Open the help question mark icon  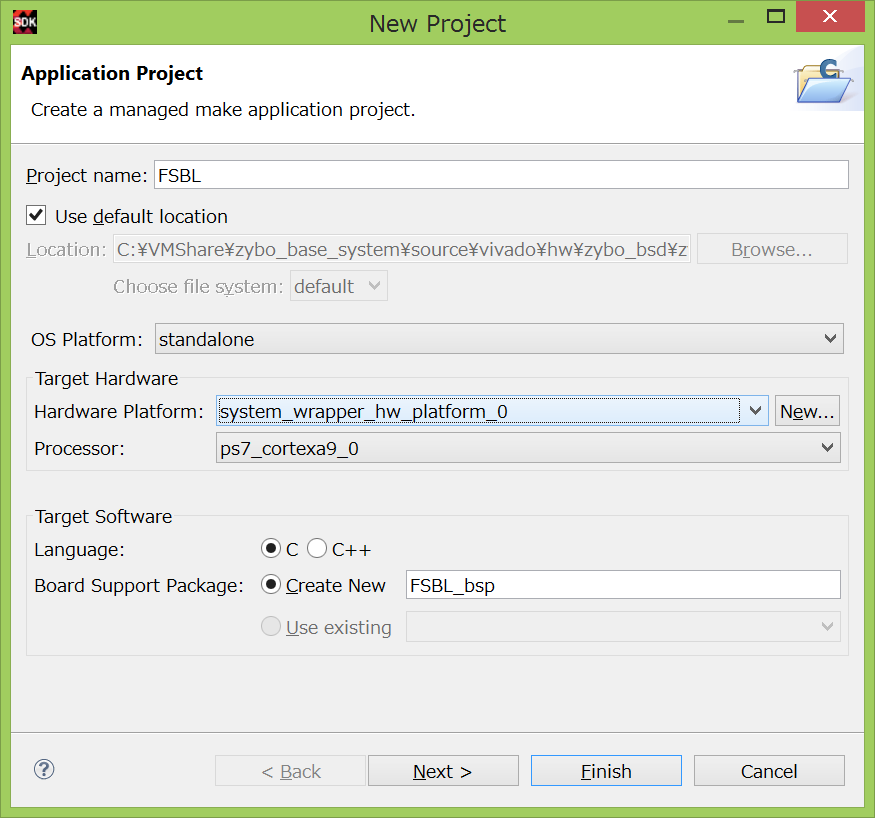pos(44,769)
